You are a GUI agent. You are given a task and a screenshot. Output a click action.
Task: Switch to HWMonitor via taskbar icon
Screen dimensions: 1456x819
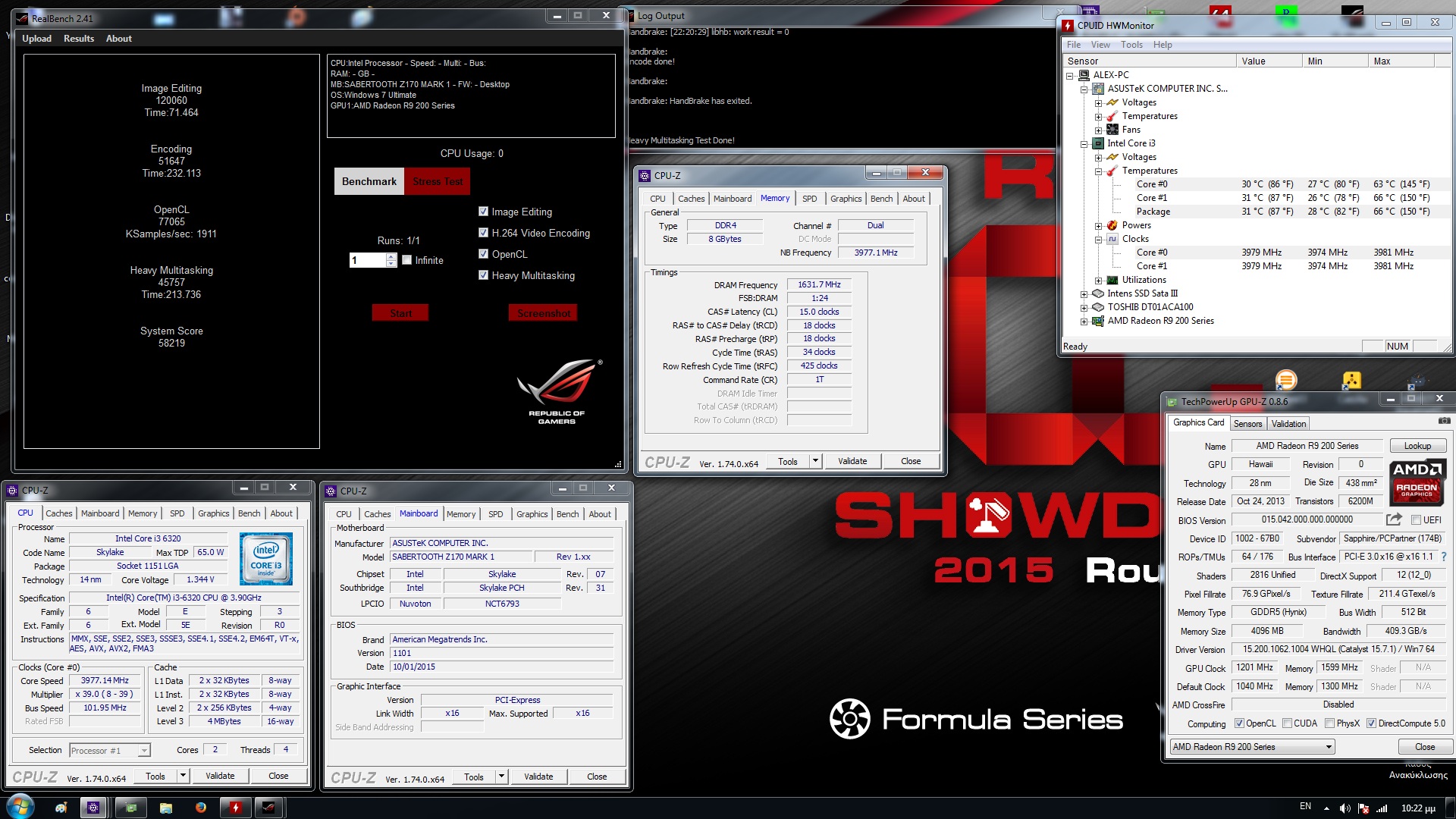(235, 808)
